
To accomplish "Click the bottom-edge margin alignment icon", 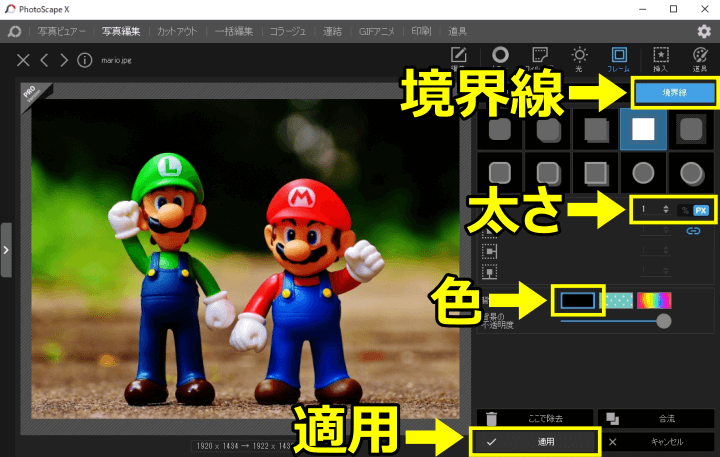I will [489, 272].
